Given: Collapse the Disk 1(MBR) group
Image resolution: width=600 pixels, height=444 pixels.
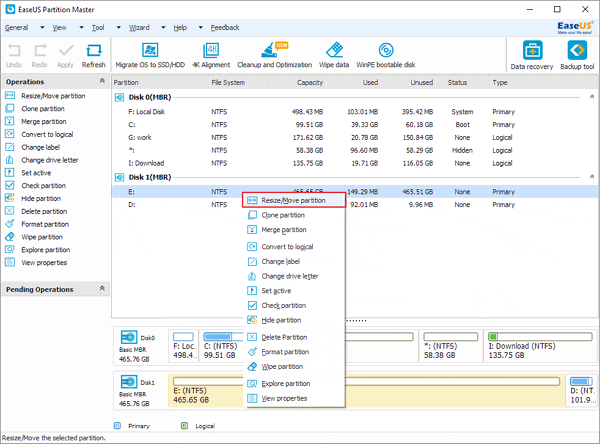Looking at the screenshot, I should 592,177.
